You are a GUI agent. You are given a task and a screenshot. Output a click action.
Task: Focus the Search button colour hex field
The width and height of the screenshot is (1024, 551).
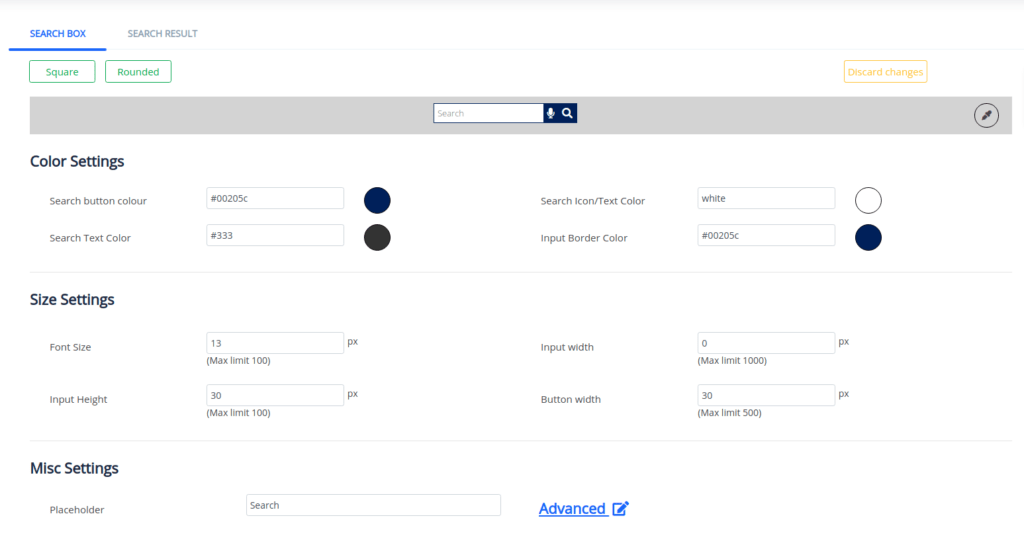[275, 198]
